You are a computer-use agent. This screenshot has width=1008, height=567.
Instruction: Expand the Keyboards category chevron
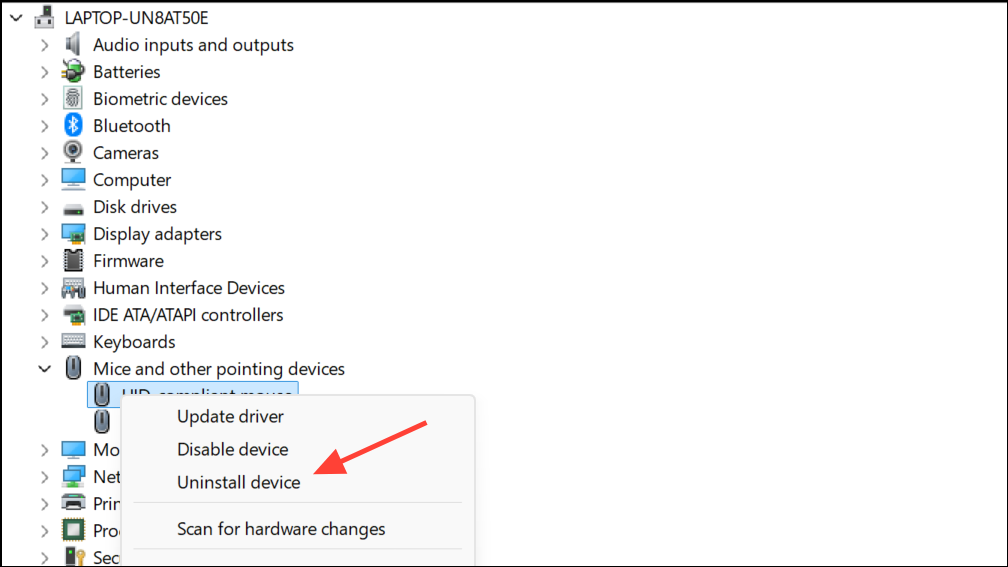click(44, 342)
